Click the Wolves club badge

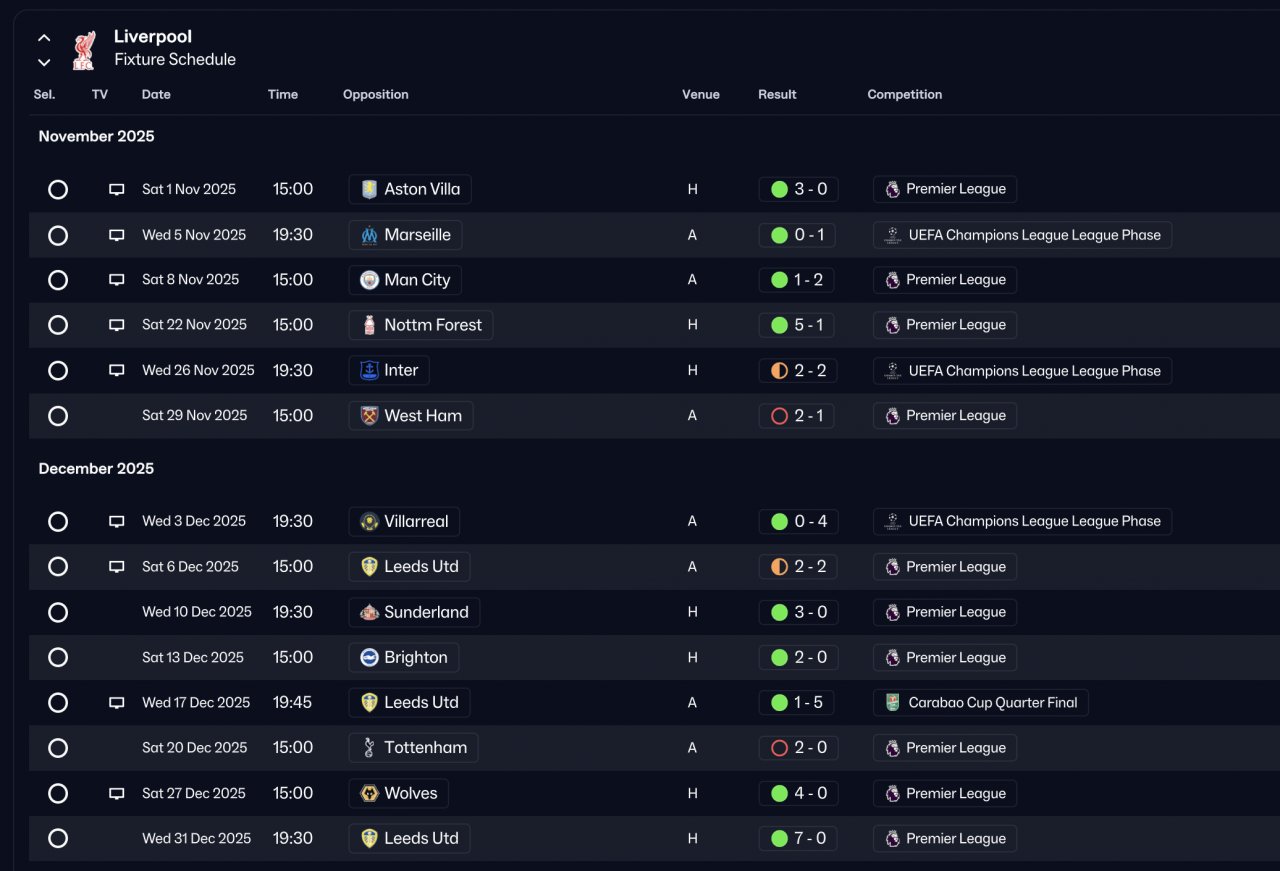pos(369,793)
